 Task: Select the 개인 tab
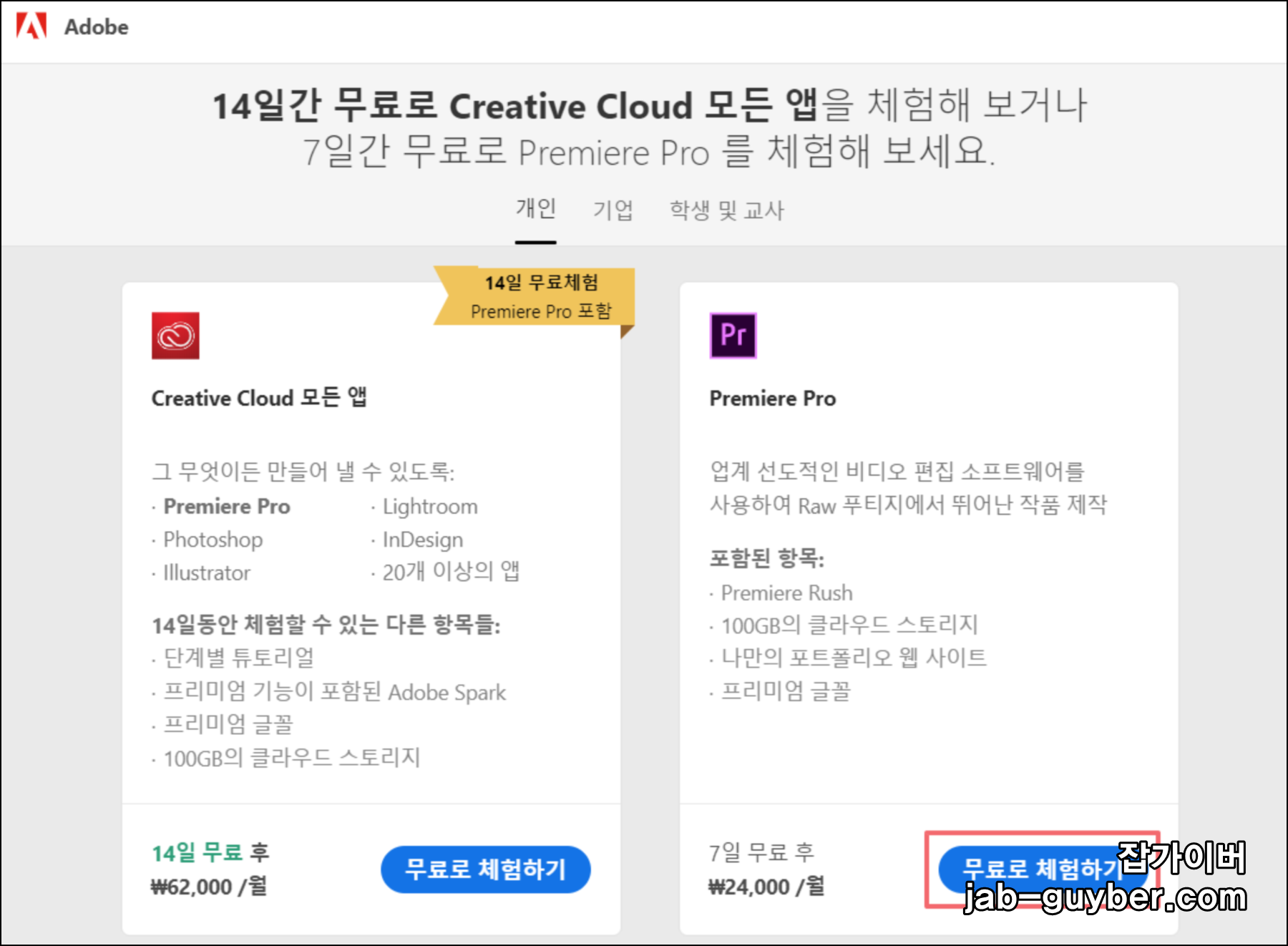tap(536, 209)
